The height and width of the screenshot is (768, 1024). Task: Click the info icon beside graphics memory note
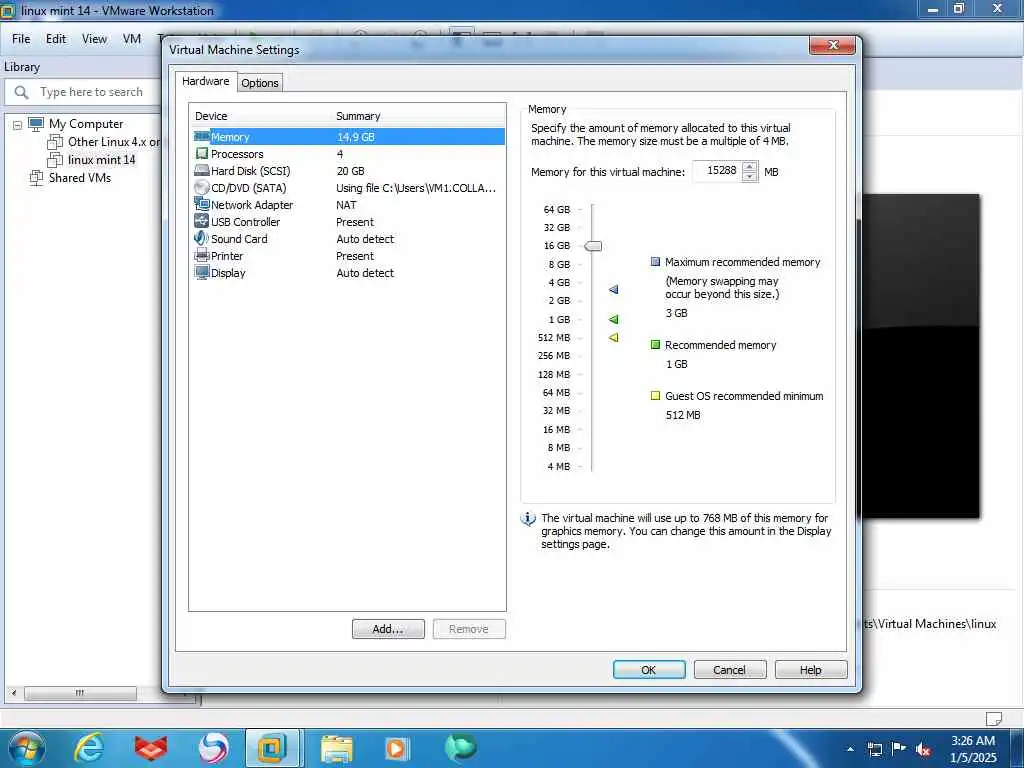click(x=528, y=519)
